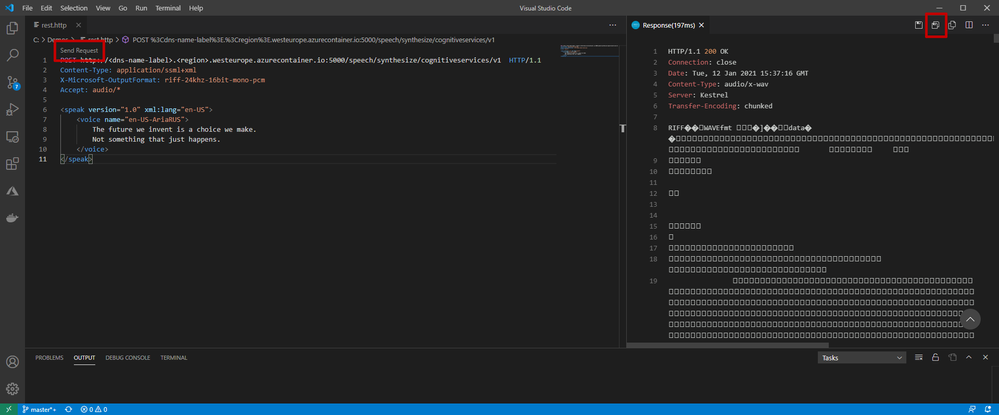Open More Actions for rest.http editor group

point(612,25)
